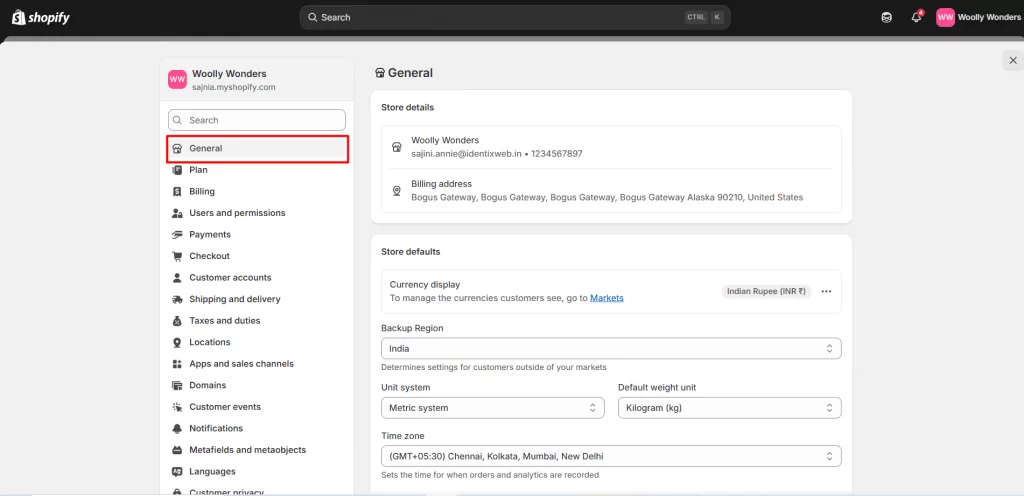Image resolution: width=1024 pixels, height=496 pixels.
Task: Click the Users and permissions icon
Action: coord(177,213)
